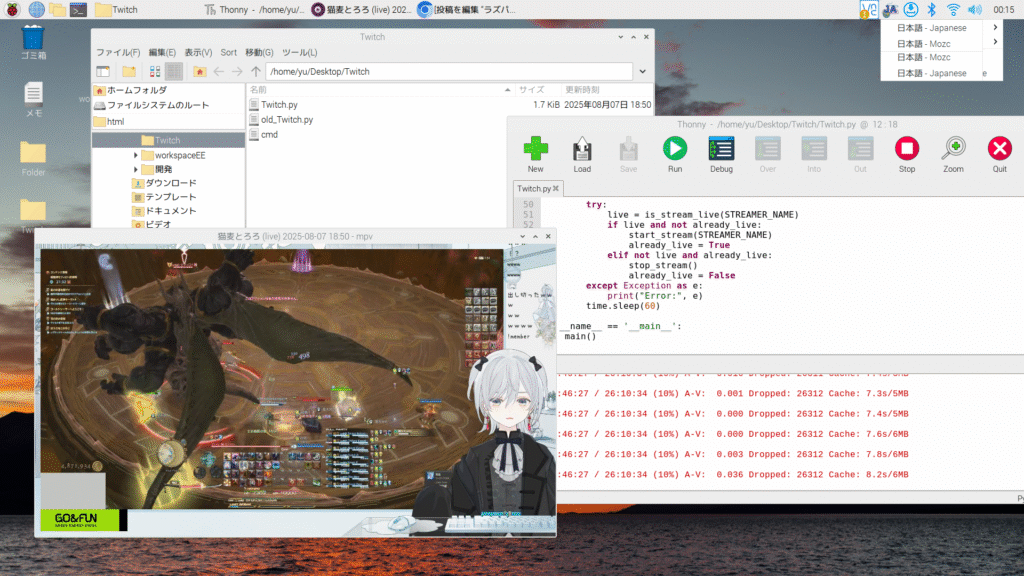Image resolution: width=1024 pixels, height=576 pixels.
Task: Stop the running script in Thonny
Action: click(x=906, y=155)
